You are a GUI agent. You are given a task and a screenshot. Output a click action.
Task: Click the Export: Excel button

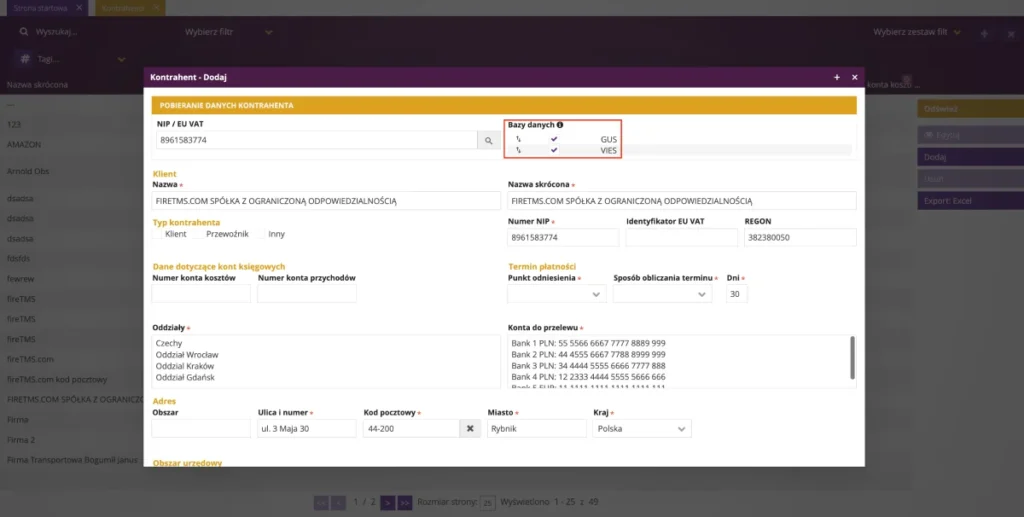pos(970,201)
